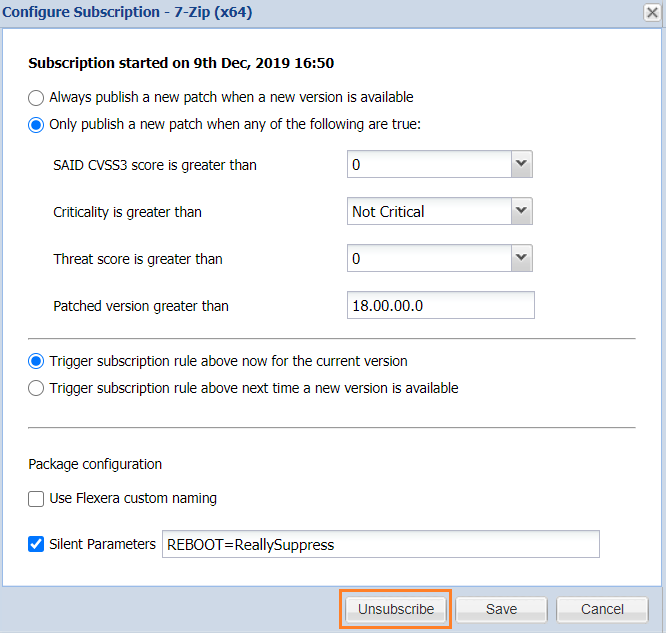
Task: Open the Criticality dropdown arrow
Action: 520,211
